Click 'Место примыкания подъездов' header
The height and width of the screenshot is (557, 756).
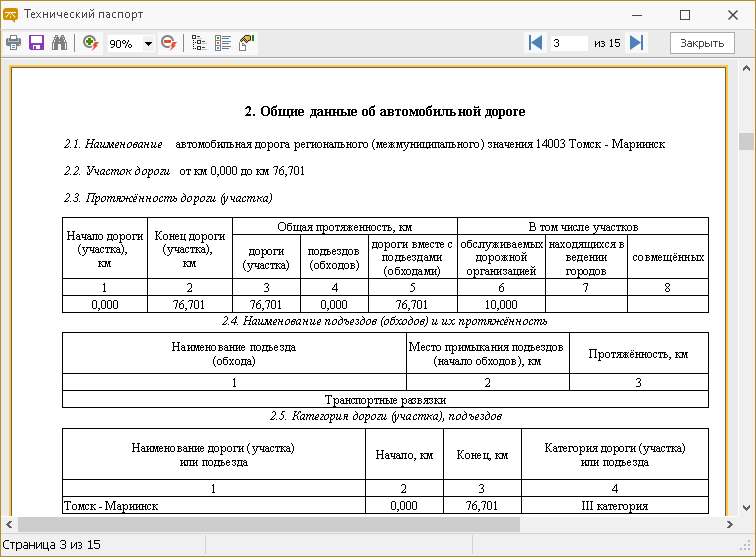coord(487,354)
